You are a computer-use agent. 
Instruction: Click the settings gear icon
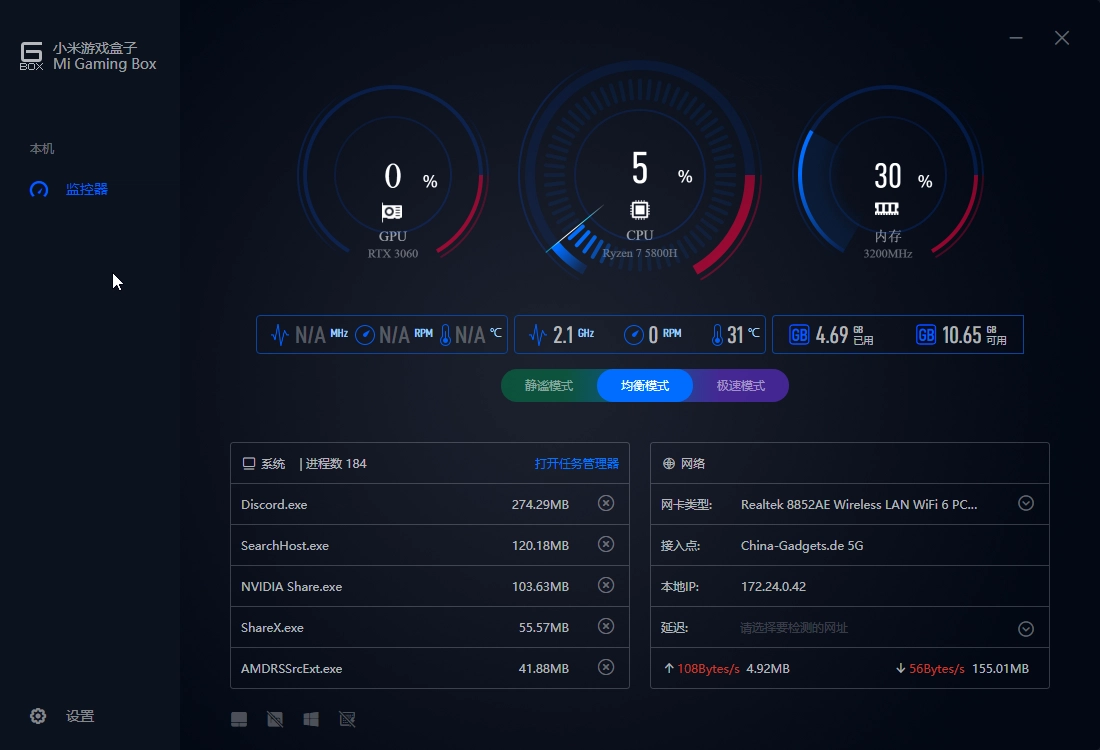click(38, 716)
